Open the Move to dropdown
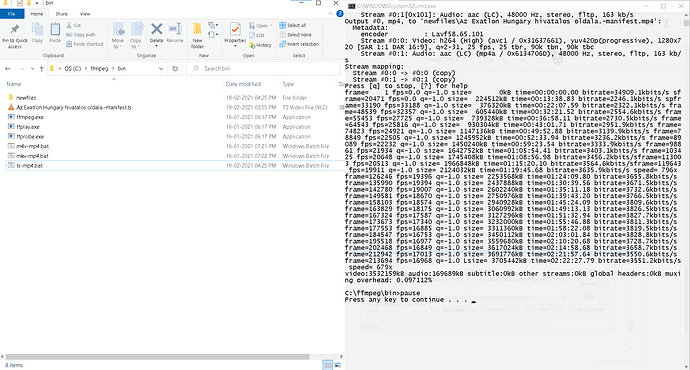Screen dimensions: 690x370 117,35
